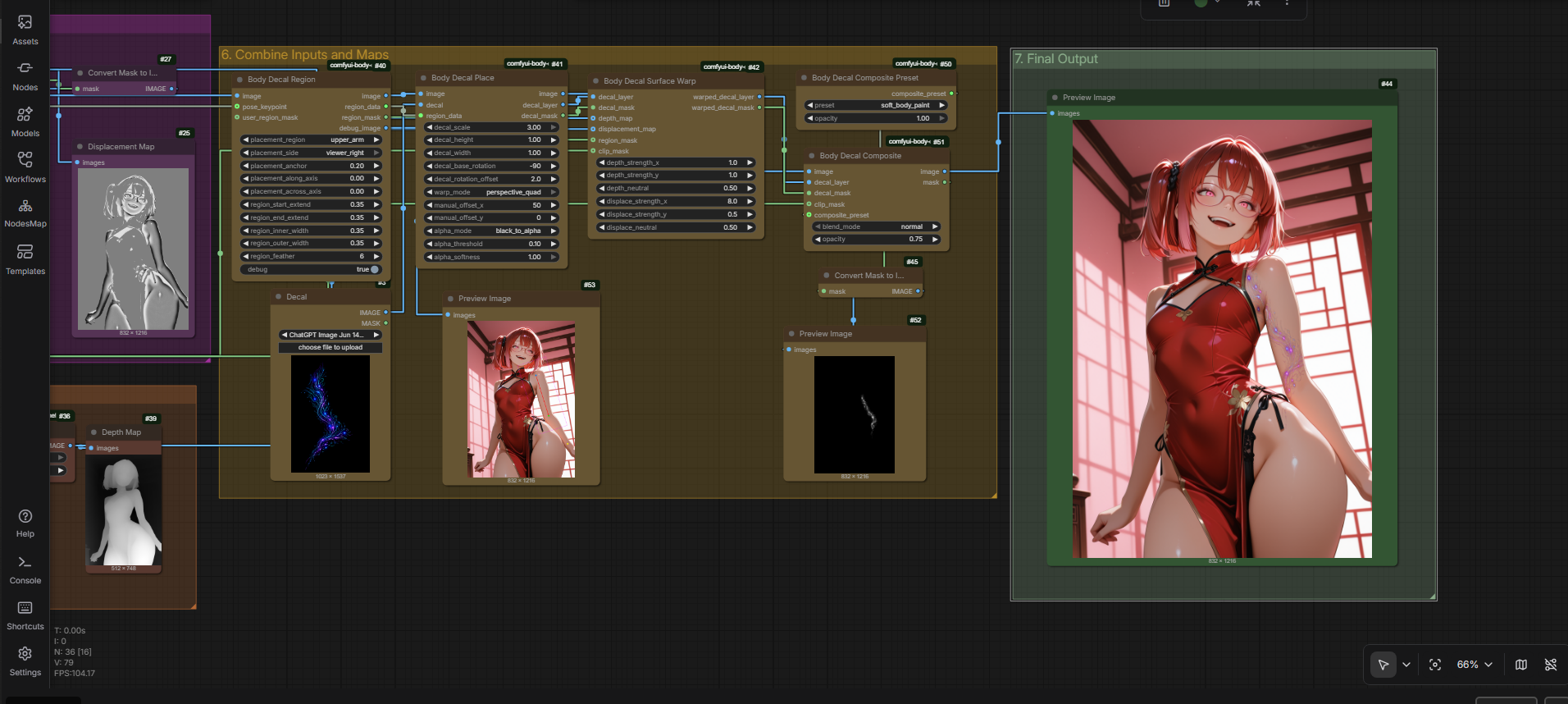Open the Models sidebar panel

point(25,121)
